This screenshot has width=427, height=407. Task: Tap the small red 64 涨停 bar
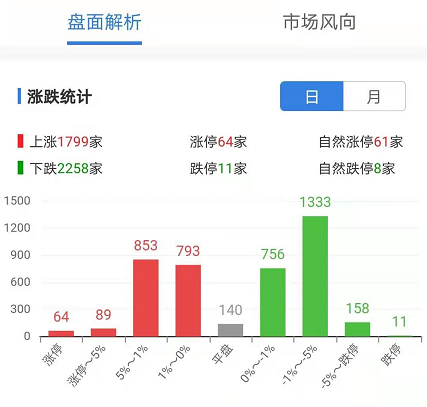click(61, 333)
